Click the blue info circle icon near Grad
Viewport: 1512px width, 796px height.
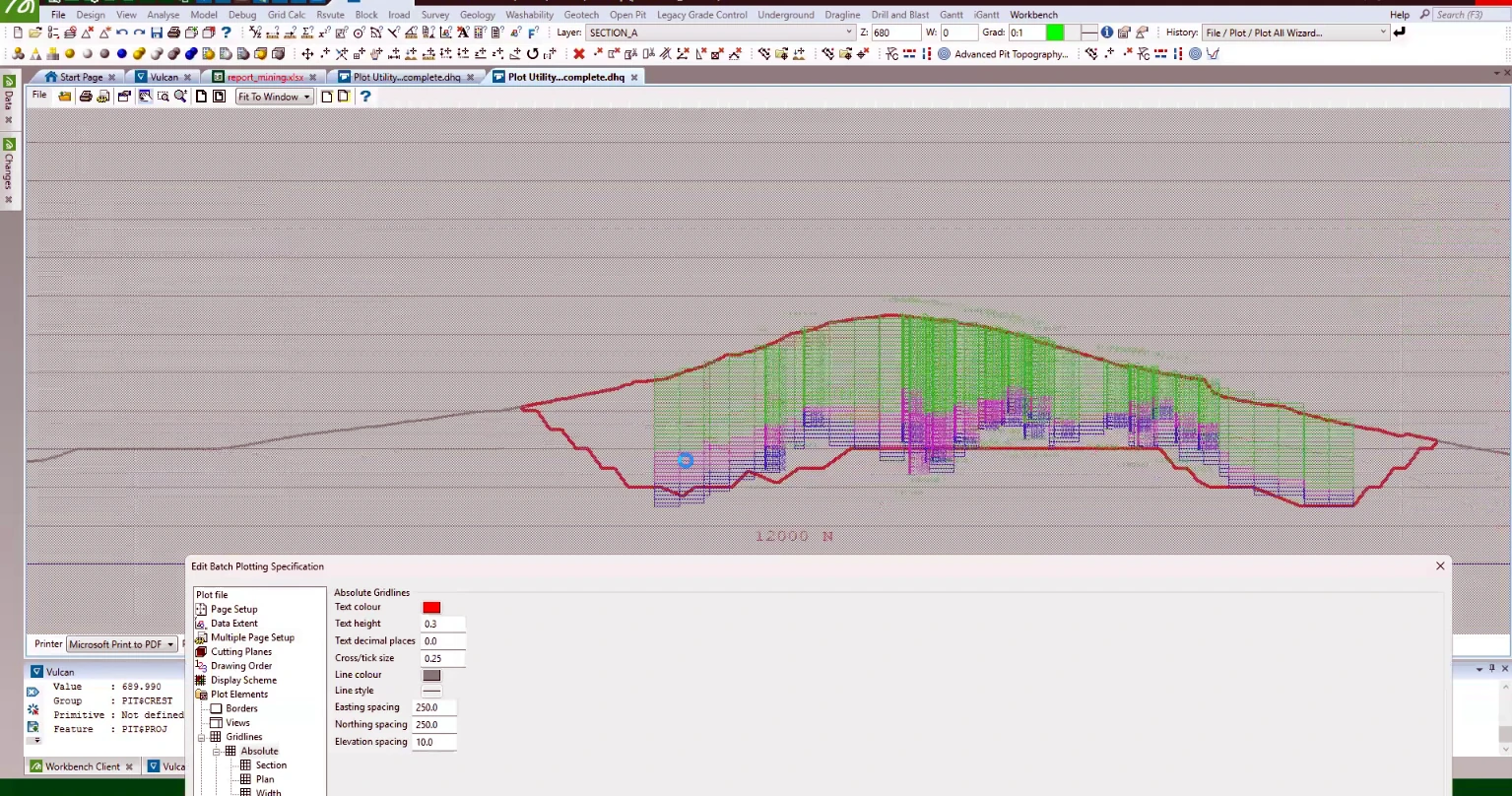pos(1107,33)
